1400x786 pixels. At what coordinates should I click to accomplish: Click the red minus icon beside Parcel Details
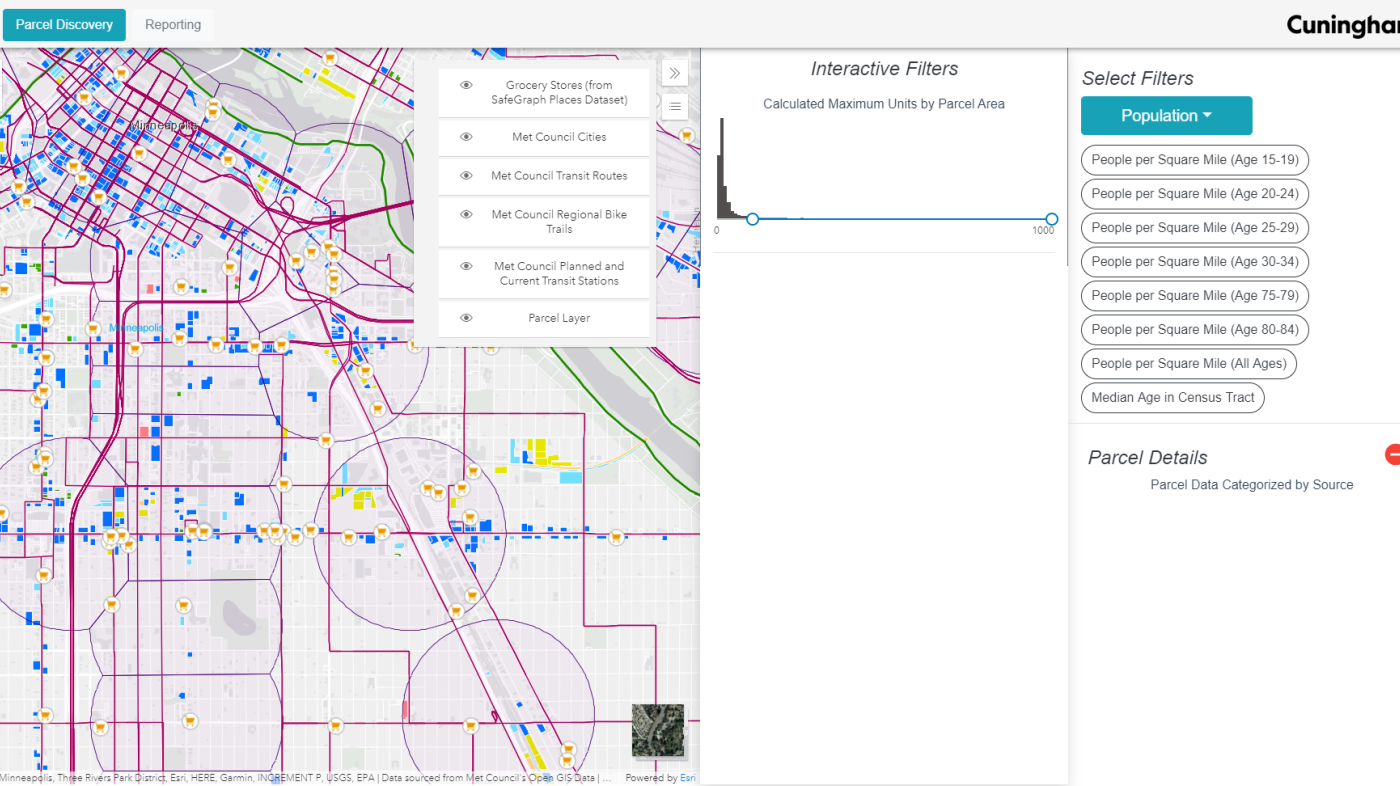(x=1393, y=455)
